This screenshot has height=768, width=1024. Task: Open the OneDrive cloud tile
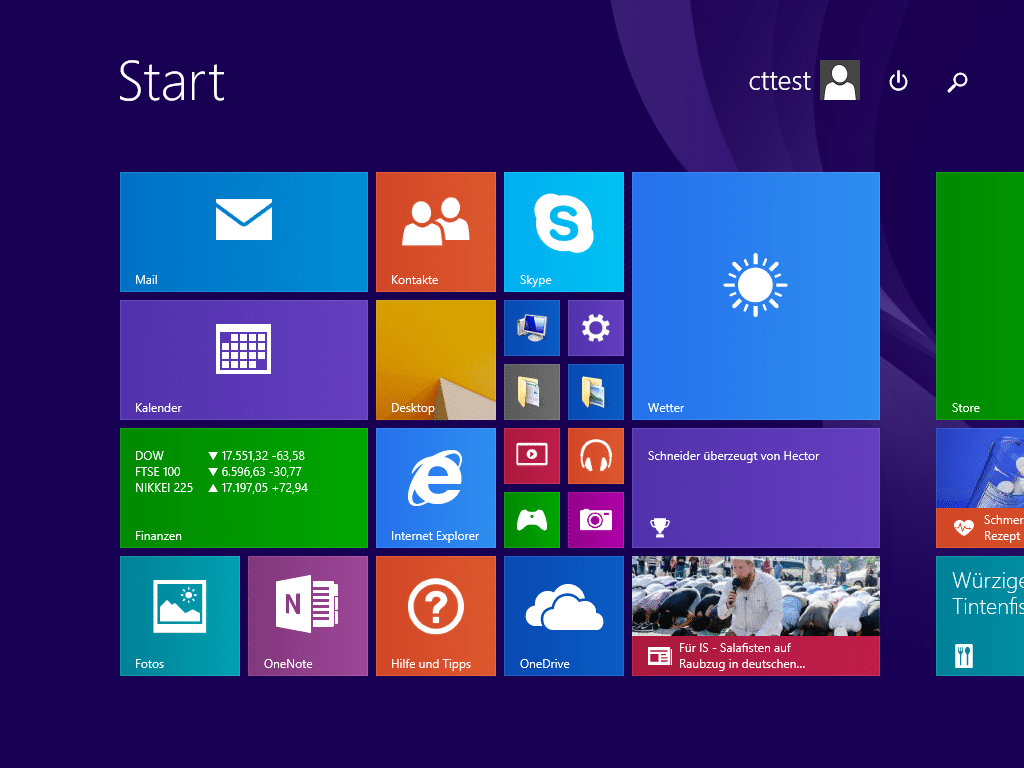[563, 615]
